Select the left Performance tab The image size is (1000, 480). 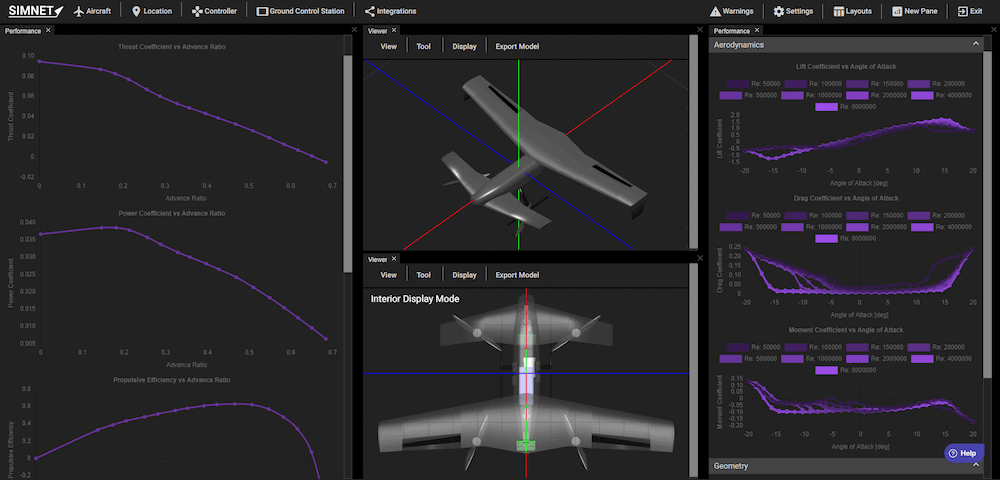(x=23, y=31)
